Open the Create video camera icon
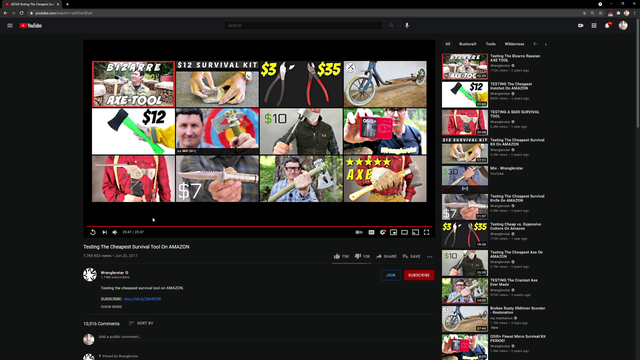The image size is (640, 360). click(x=580, y=25)
